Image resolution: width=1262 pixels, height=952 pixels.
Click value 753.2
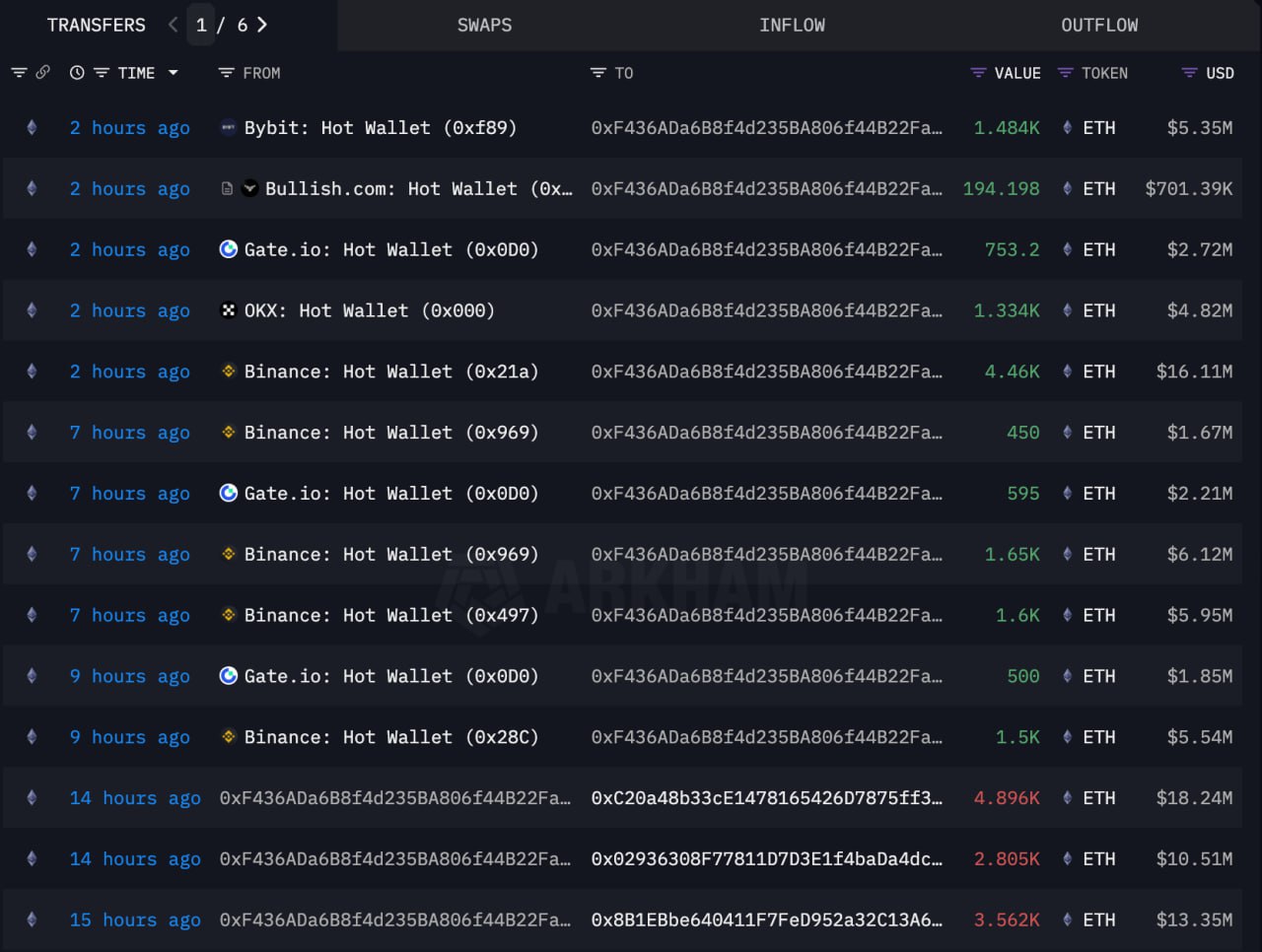[x=1012, y=249]
